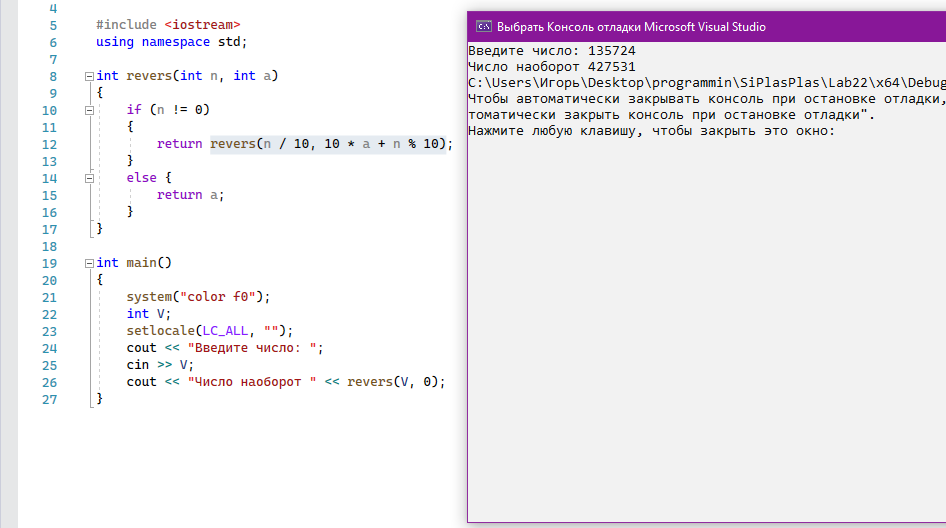Click the 'int V;' declaration

pyautogui.click(x=148, y=314)
